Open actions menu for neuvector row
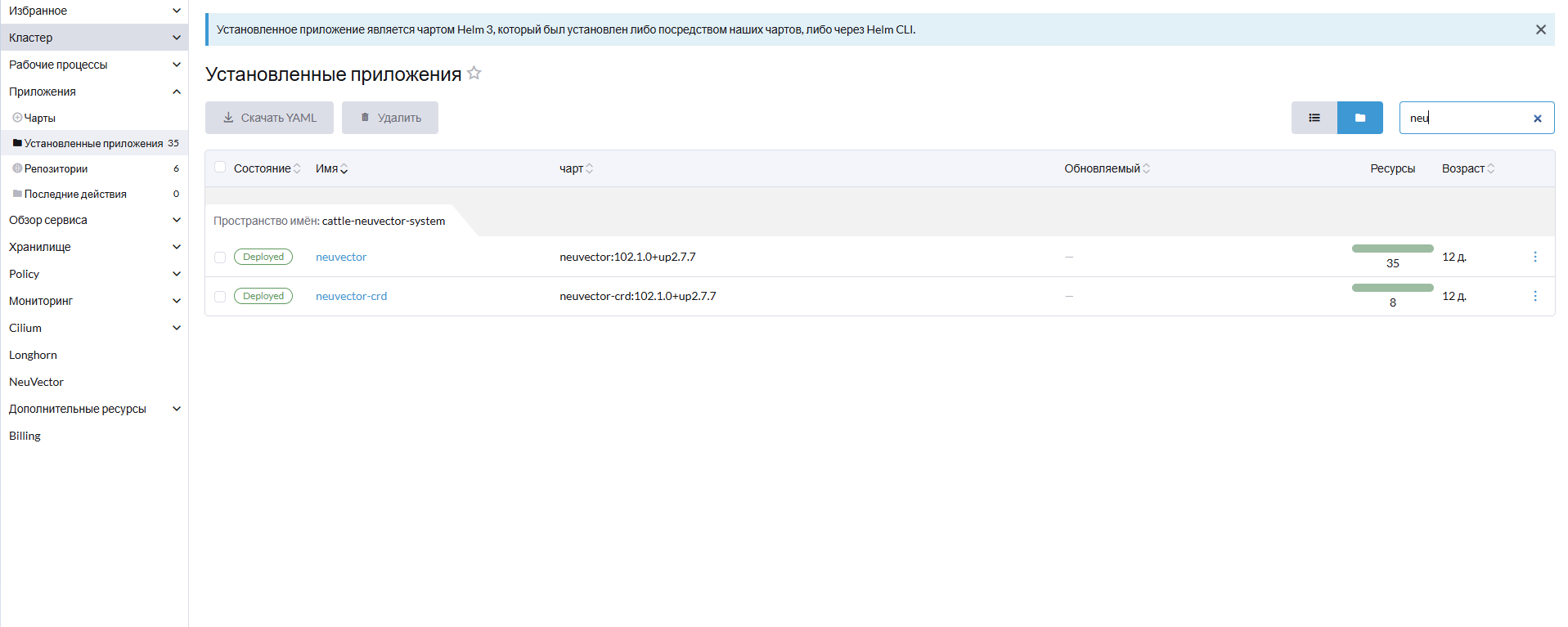Image resolution: width=1568 pixels, height=627 pixels. pyautogui.click(x=1534, y=257)
